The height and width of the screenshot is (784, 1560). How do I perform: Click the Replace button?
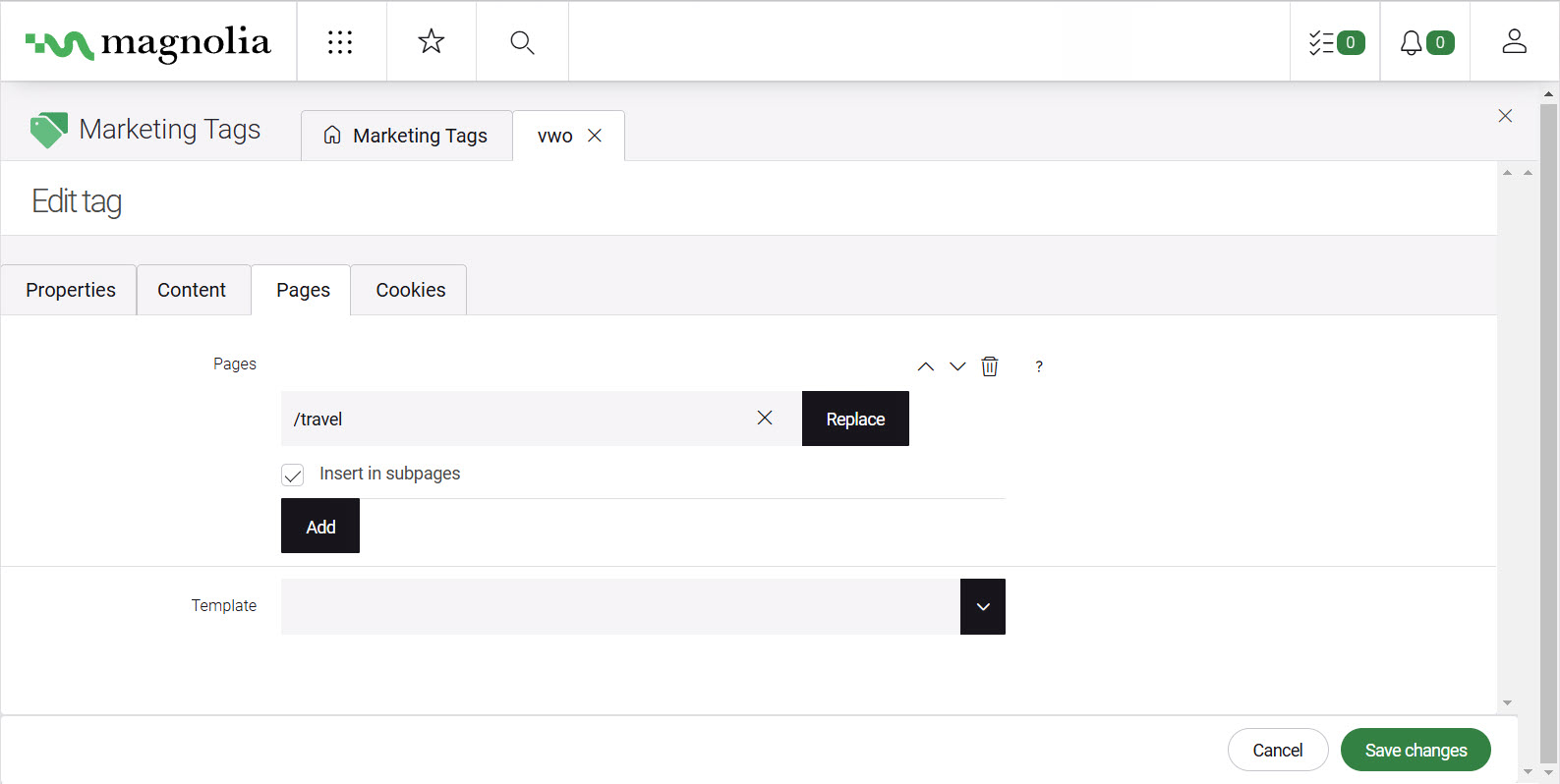(855, 419)
